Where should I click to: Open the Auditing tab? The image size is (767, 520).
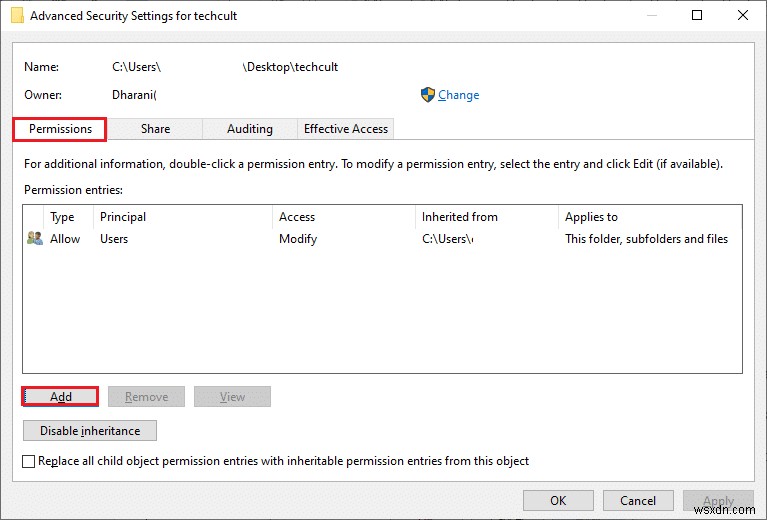point(249,129)
